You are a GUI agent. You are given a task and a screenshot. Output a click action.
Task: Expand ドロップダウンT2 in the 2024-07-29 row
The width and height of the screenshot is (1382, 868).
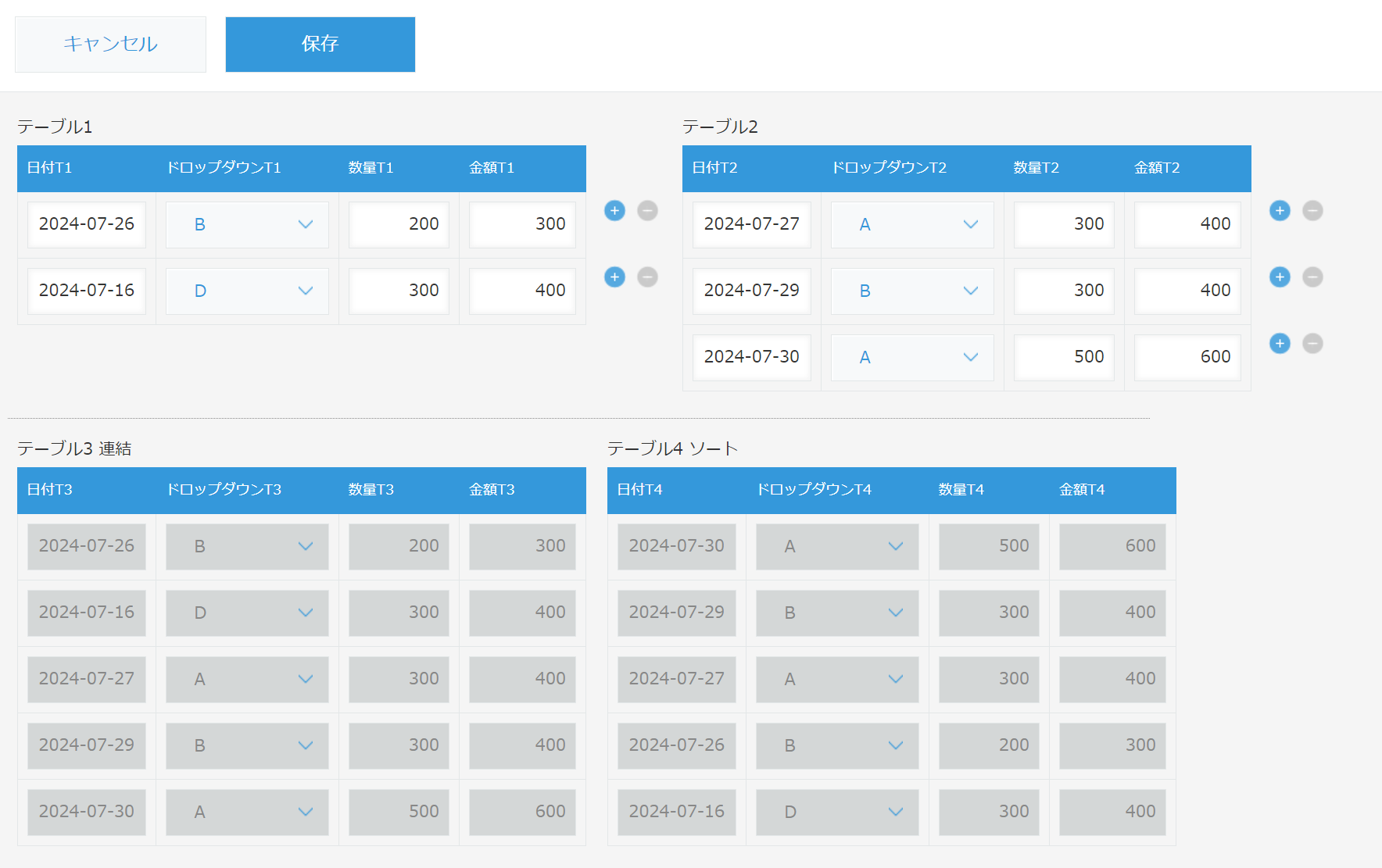[x=912, y=291]
